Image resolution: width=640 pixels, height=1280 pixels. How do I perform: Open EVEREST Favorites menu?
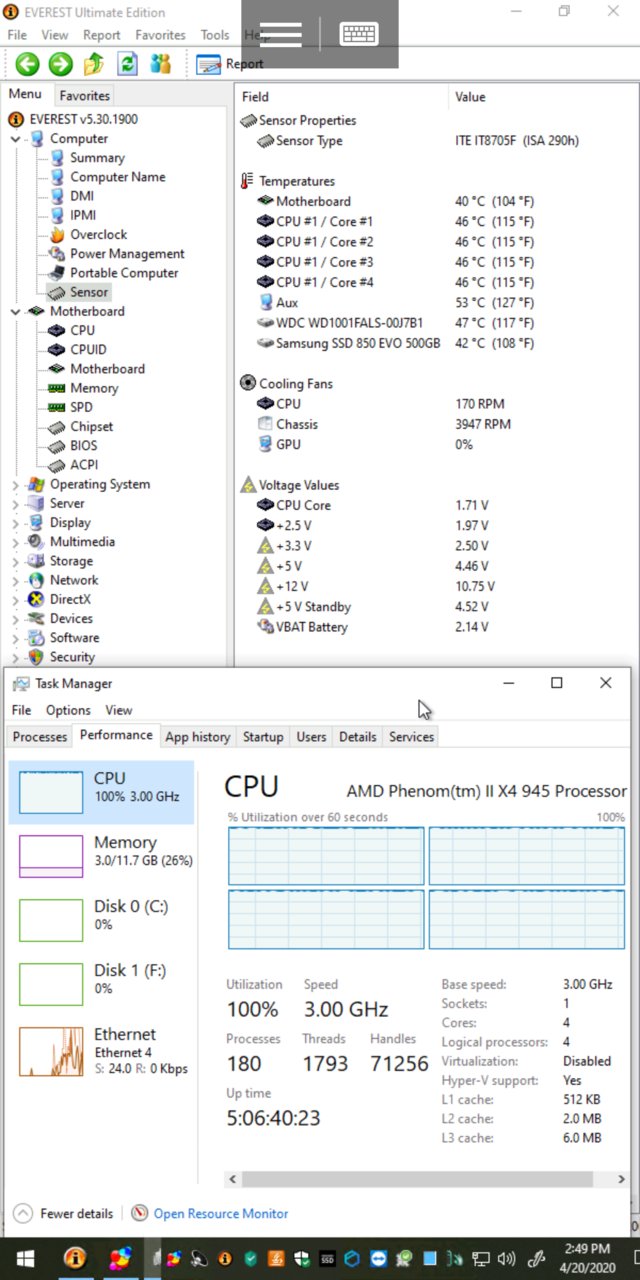(x=160, y=35)
